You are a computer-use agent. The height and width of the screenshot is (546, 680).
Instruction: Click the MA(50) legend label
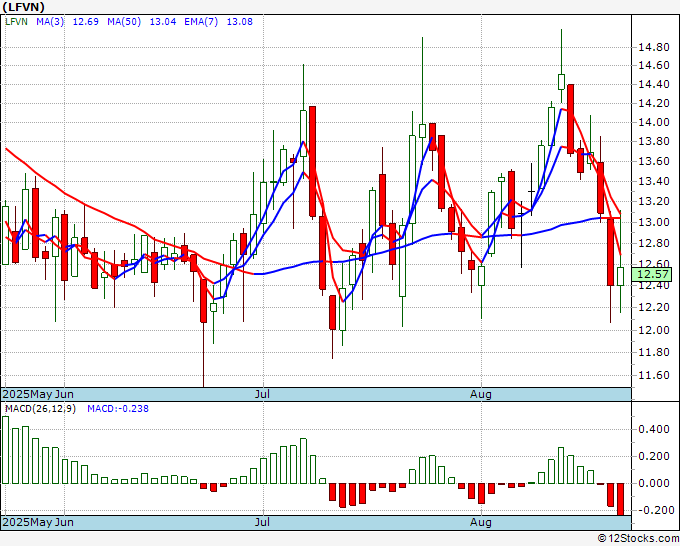124,22
